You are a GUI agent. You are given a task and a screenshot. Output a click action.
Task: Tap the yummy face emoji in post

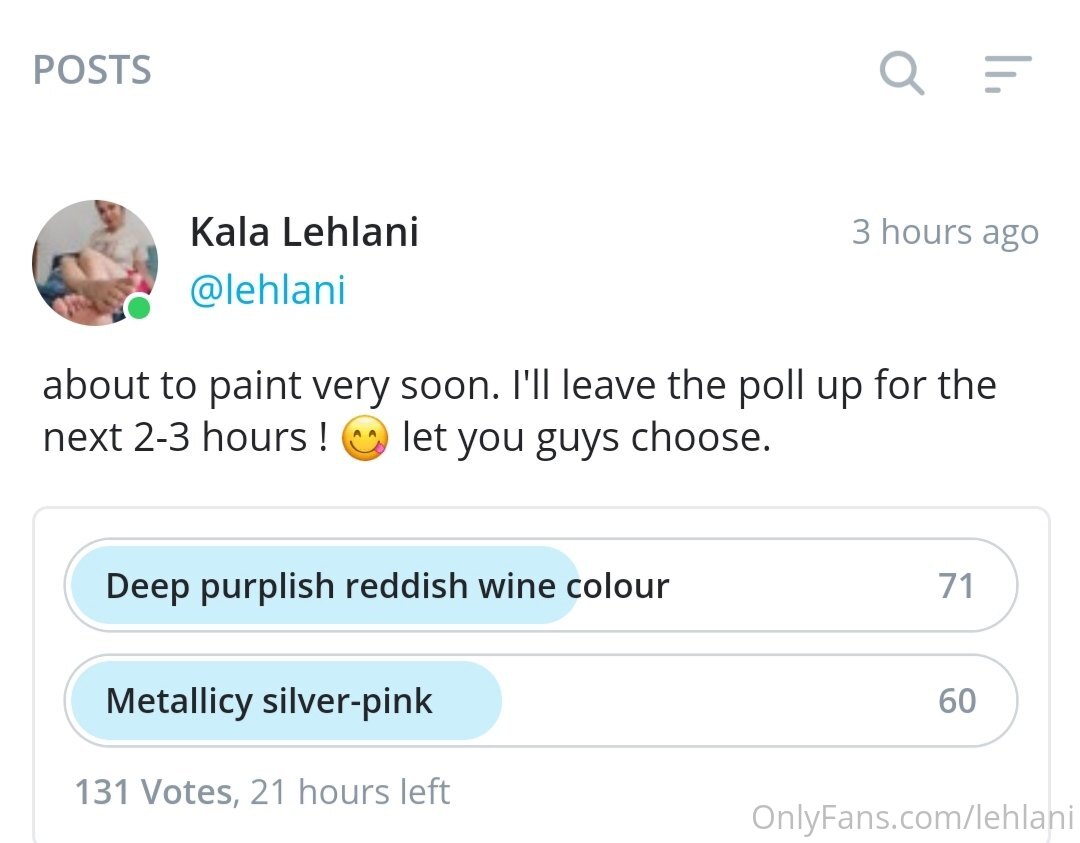pyautogui.click(x=365, y=438)
